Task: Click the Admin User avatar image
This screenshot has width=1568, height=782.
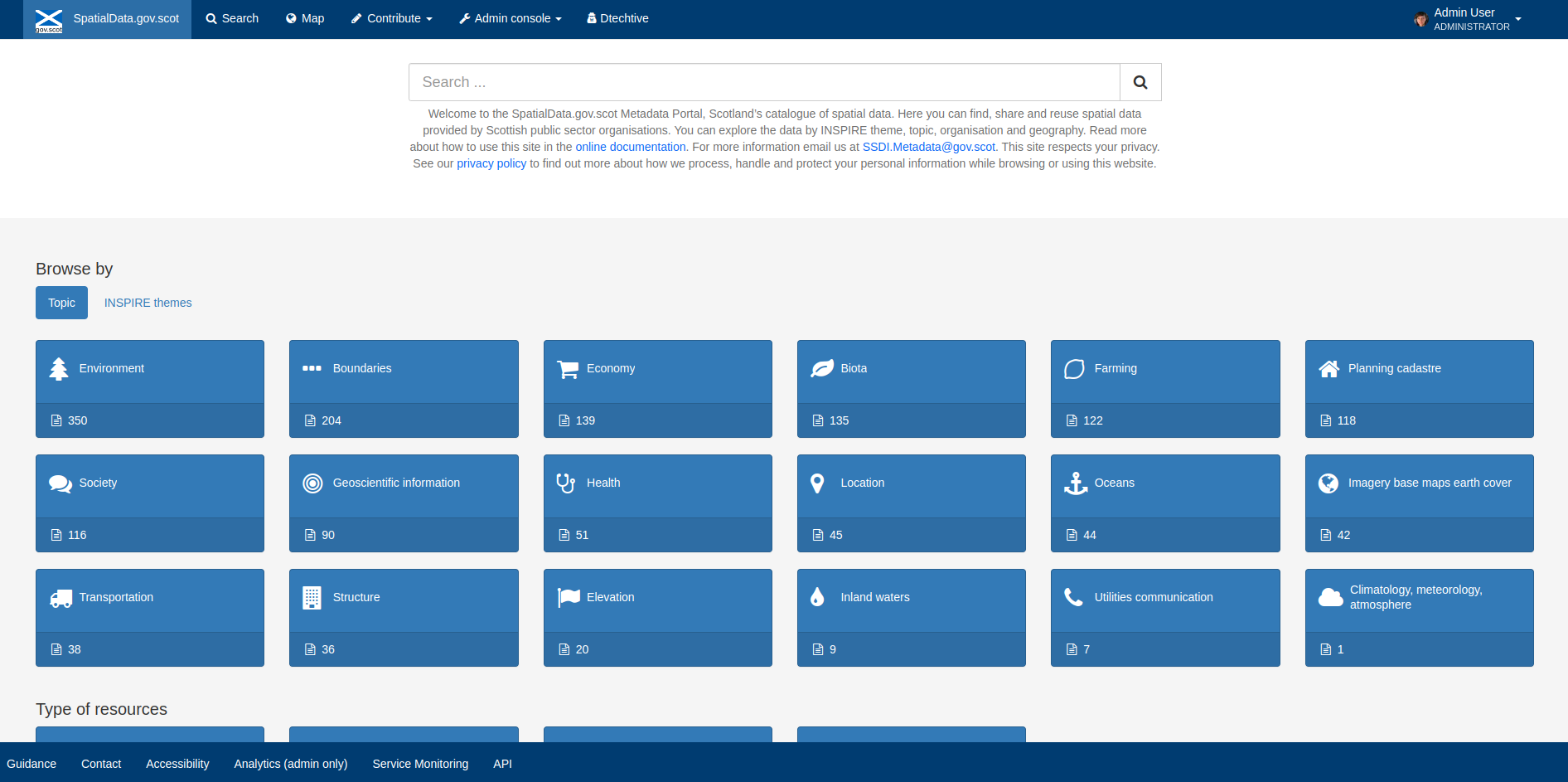Action: point(1420,19)
